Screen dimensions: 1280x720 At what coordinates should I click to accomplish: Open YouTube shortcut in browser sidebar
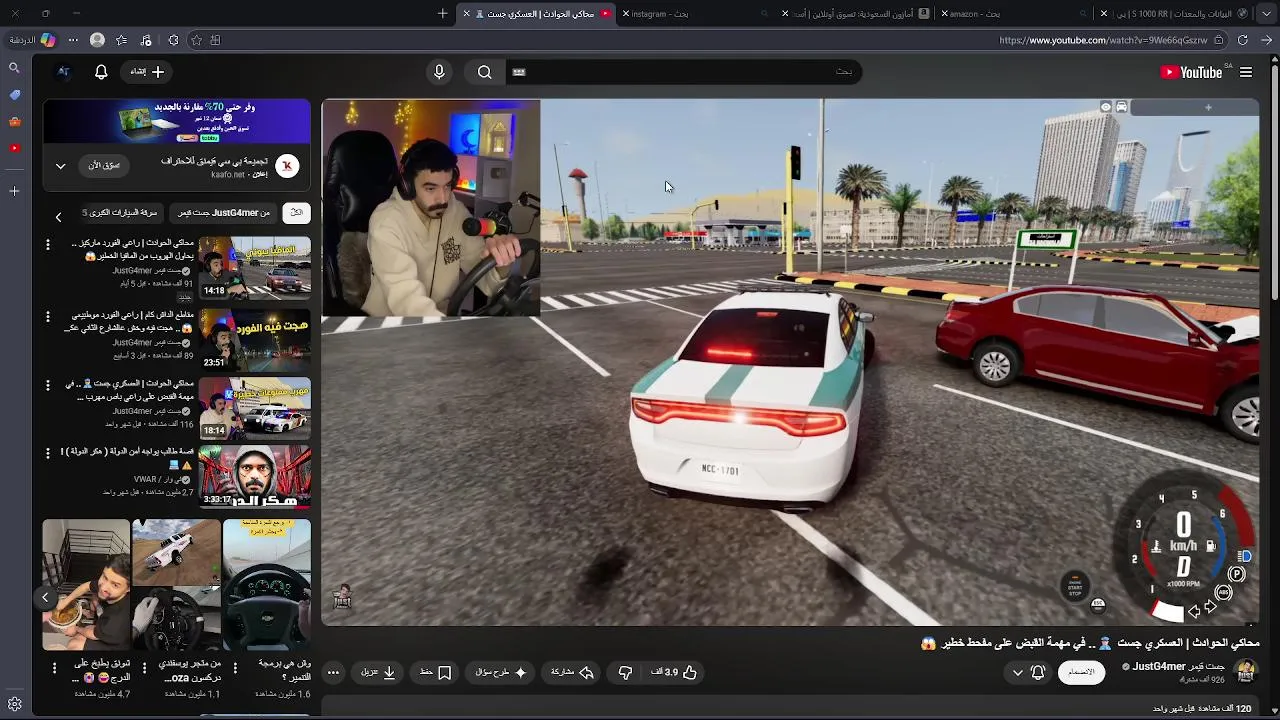14,148
